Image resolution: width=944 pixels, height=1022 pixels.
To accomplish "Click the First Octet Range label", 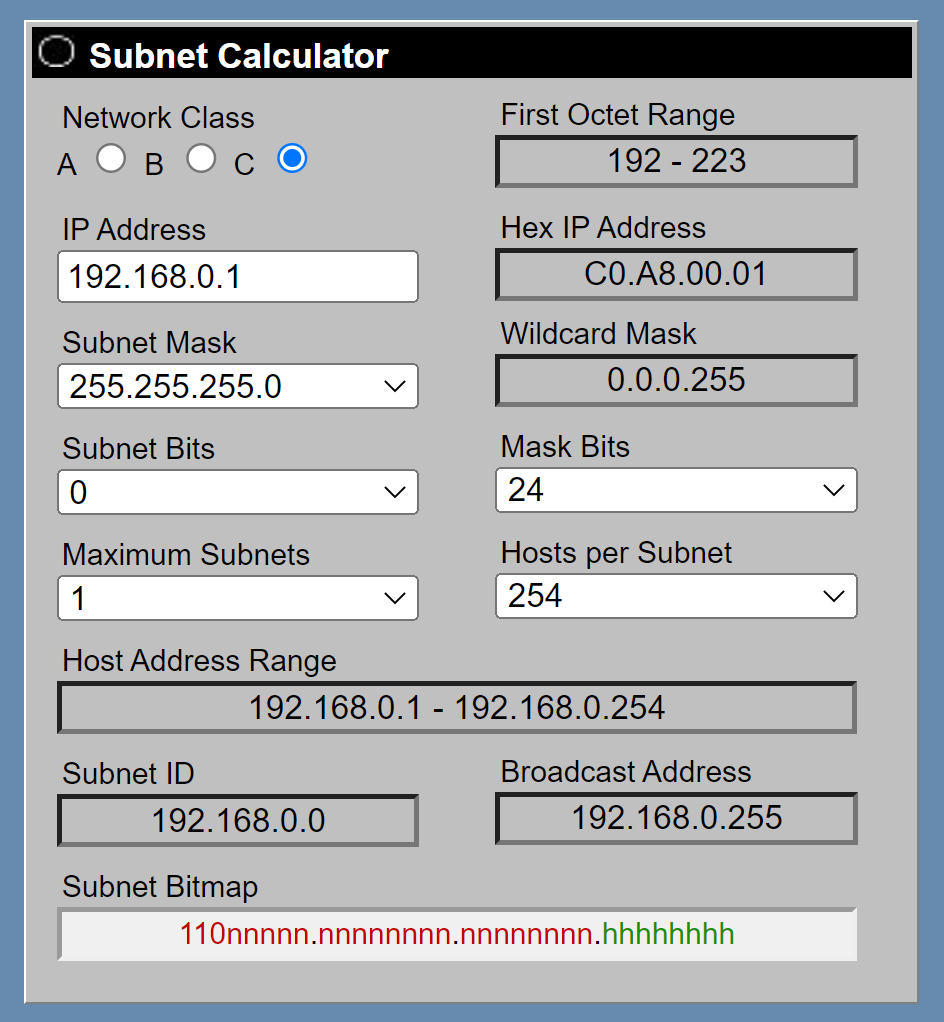I will click(x=617, y=115).
